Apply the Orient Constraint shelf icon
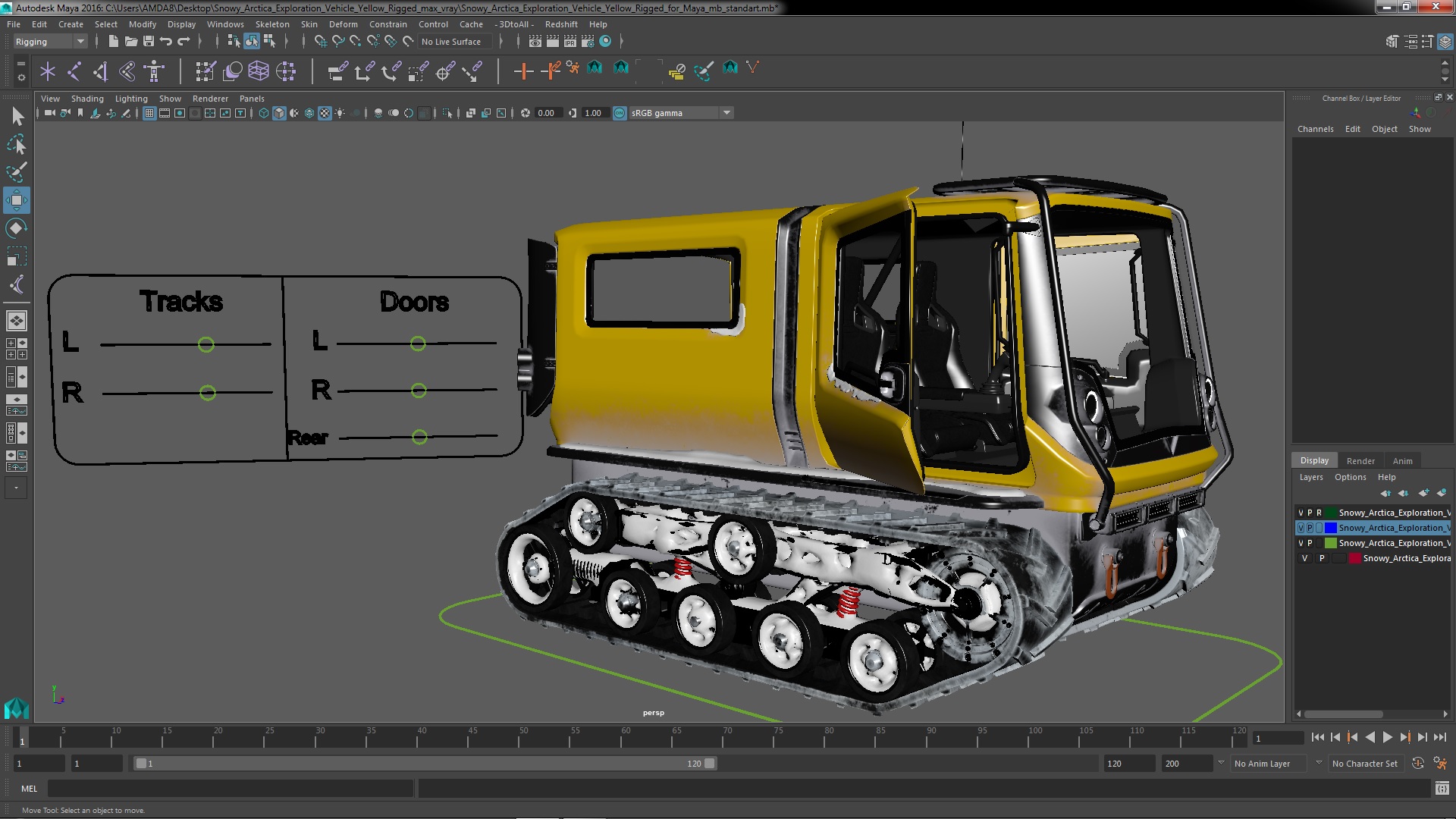 pos(391,71)
